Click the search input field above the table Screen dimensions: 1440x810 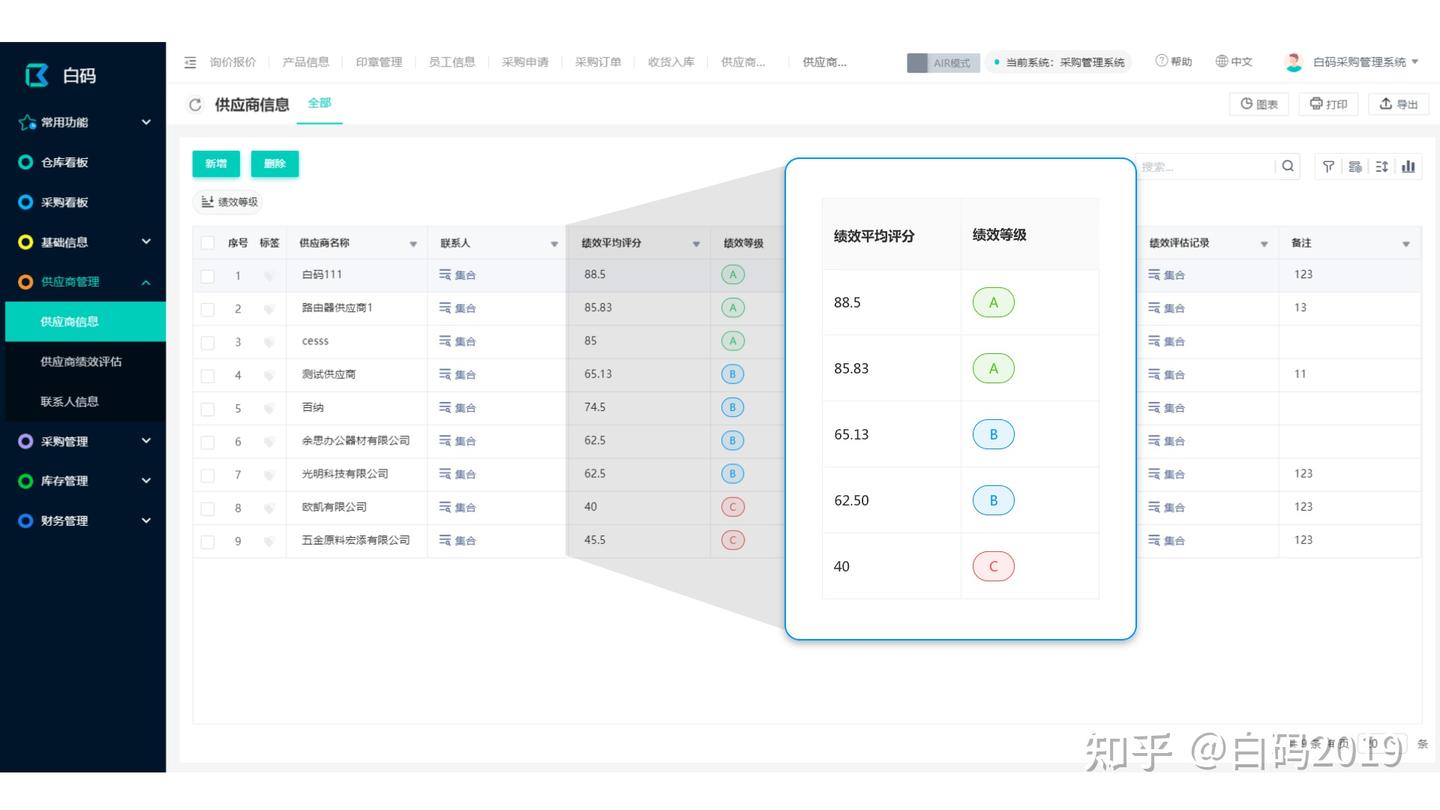coord(1200,166)
